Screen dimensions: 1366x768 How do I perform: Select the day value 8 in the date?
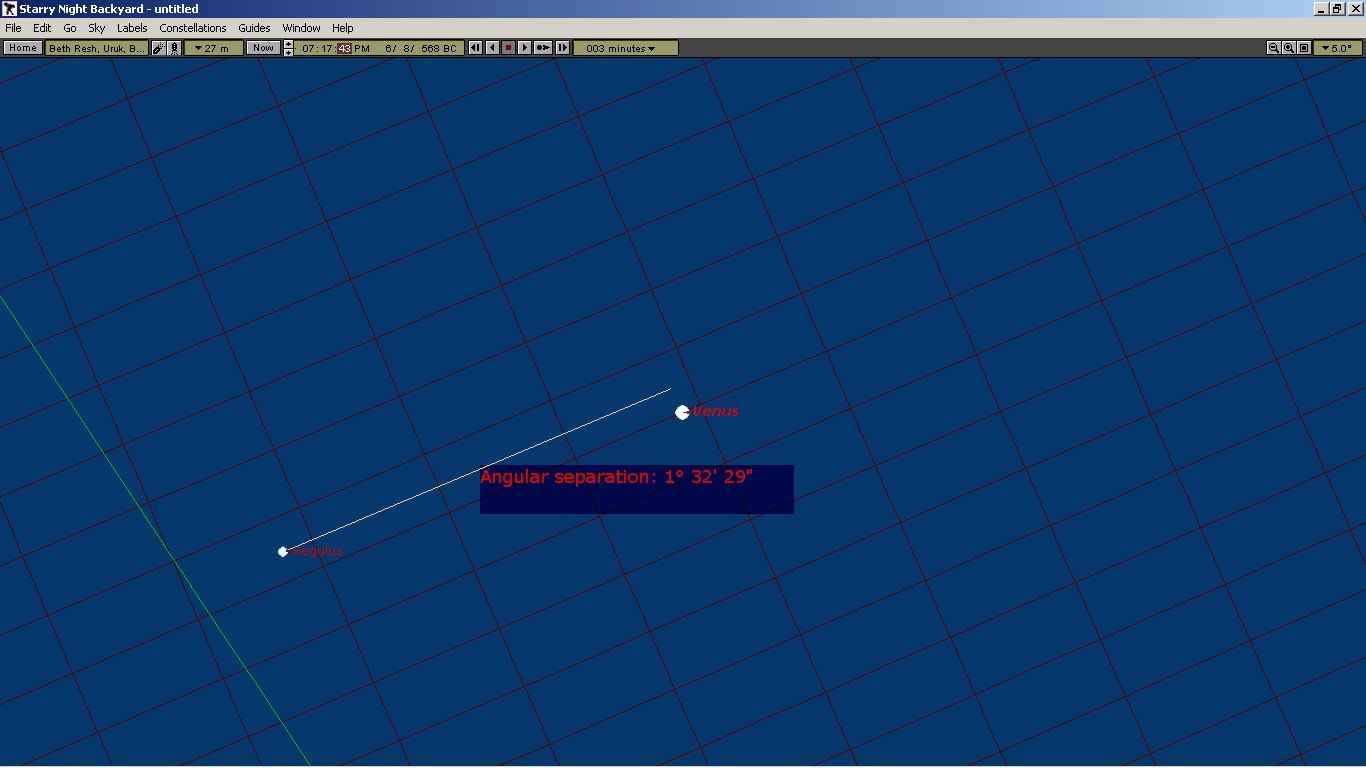pyautogui.click(x=407, y=48)
